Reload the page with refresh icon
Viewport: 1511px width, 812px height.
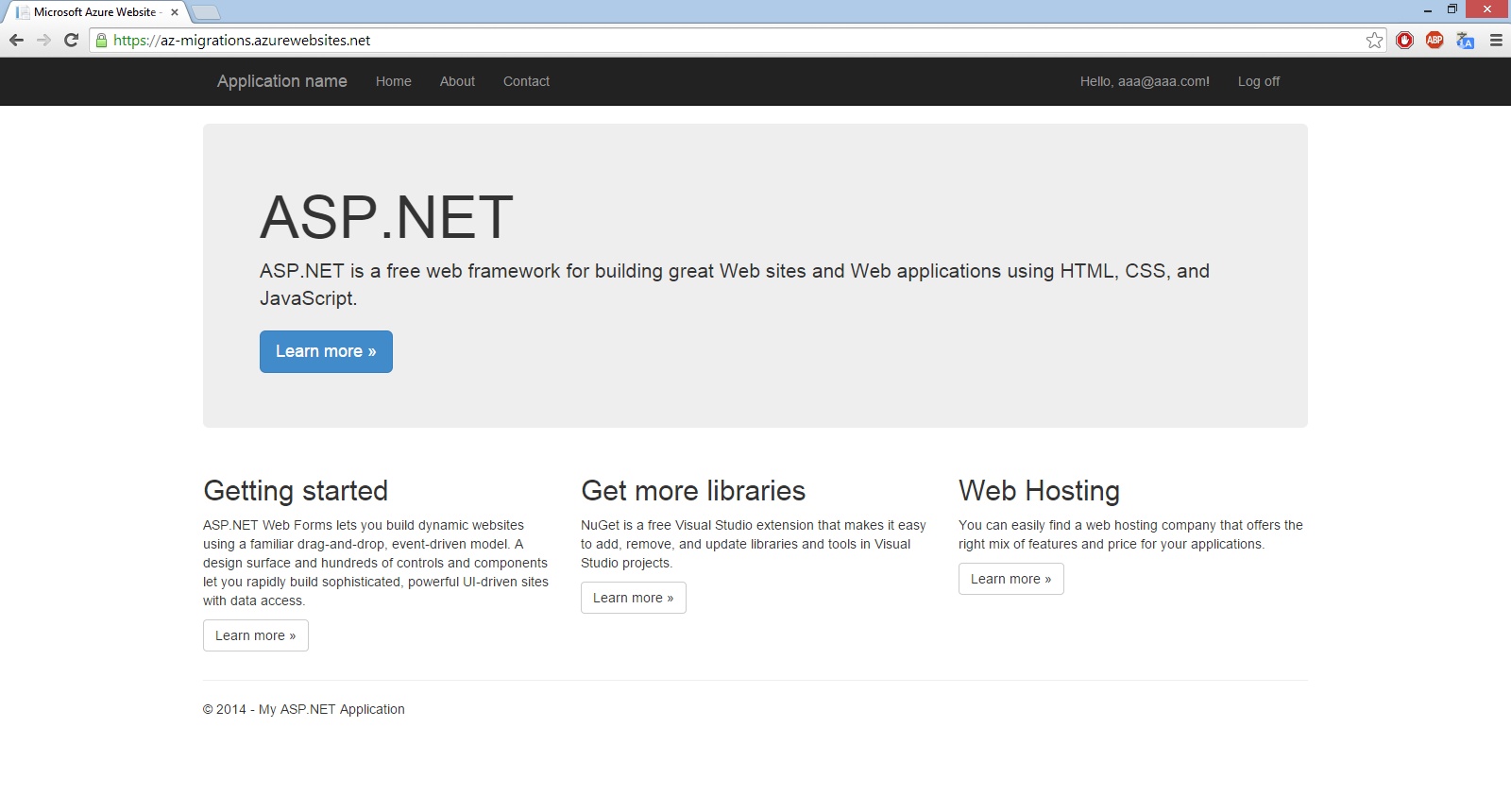coord(71,40)
